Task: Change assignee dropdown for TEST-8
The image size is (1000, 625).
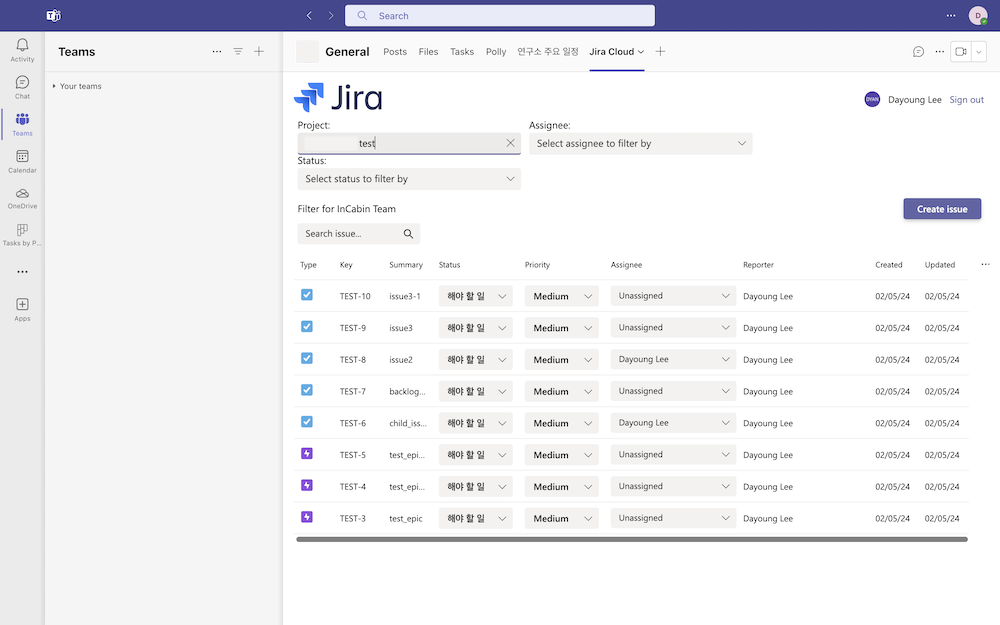Action: tap(673, 360)
